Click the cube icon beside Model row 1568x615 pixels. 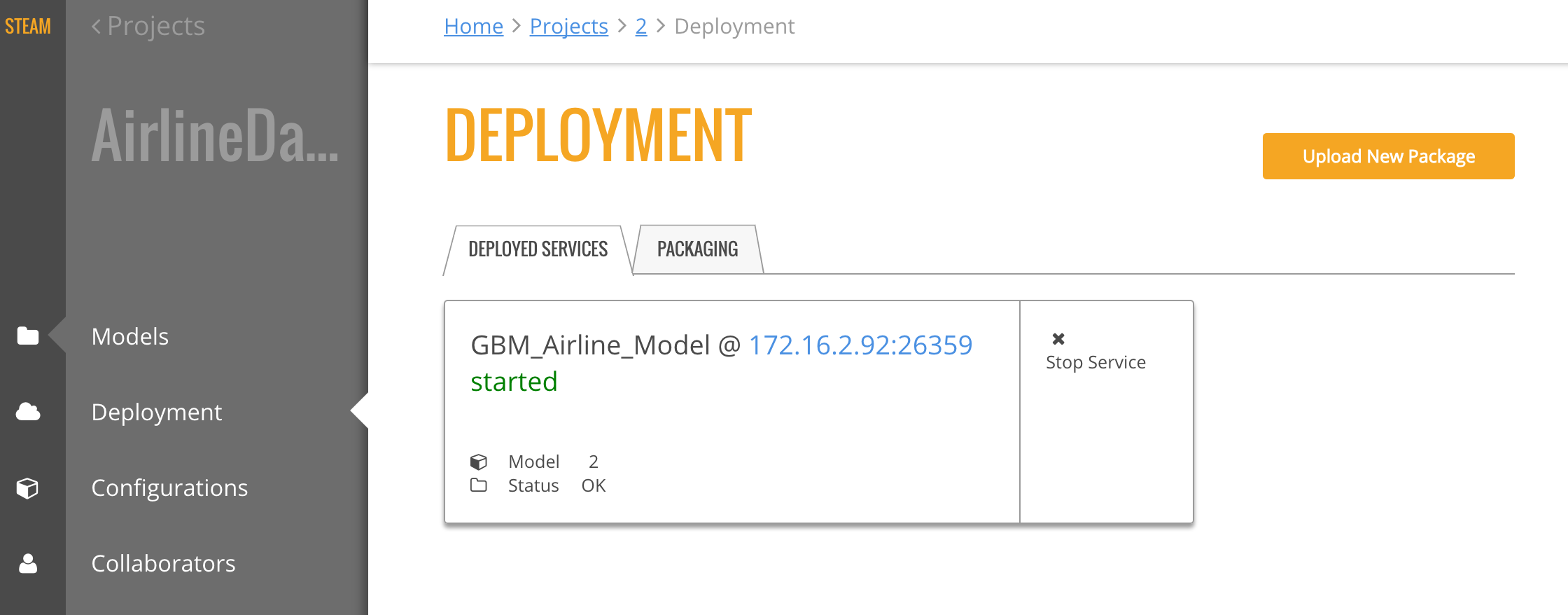479,462
